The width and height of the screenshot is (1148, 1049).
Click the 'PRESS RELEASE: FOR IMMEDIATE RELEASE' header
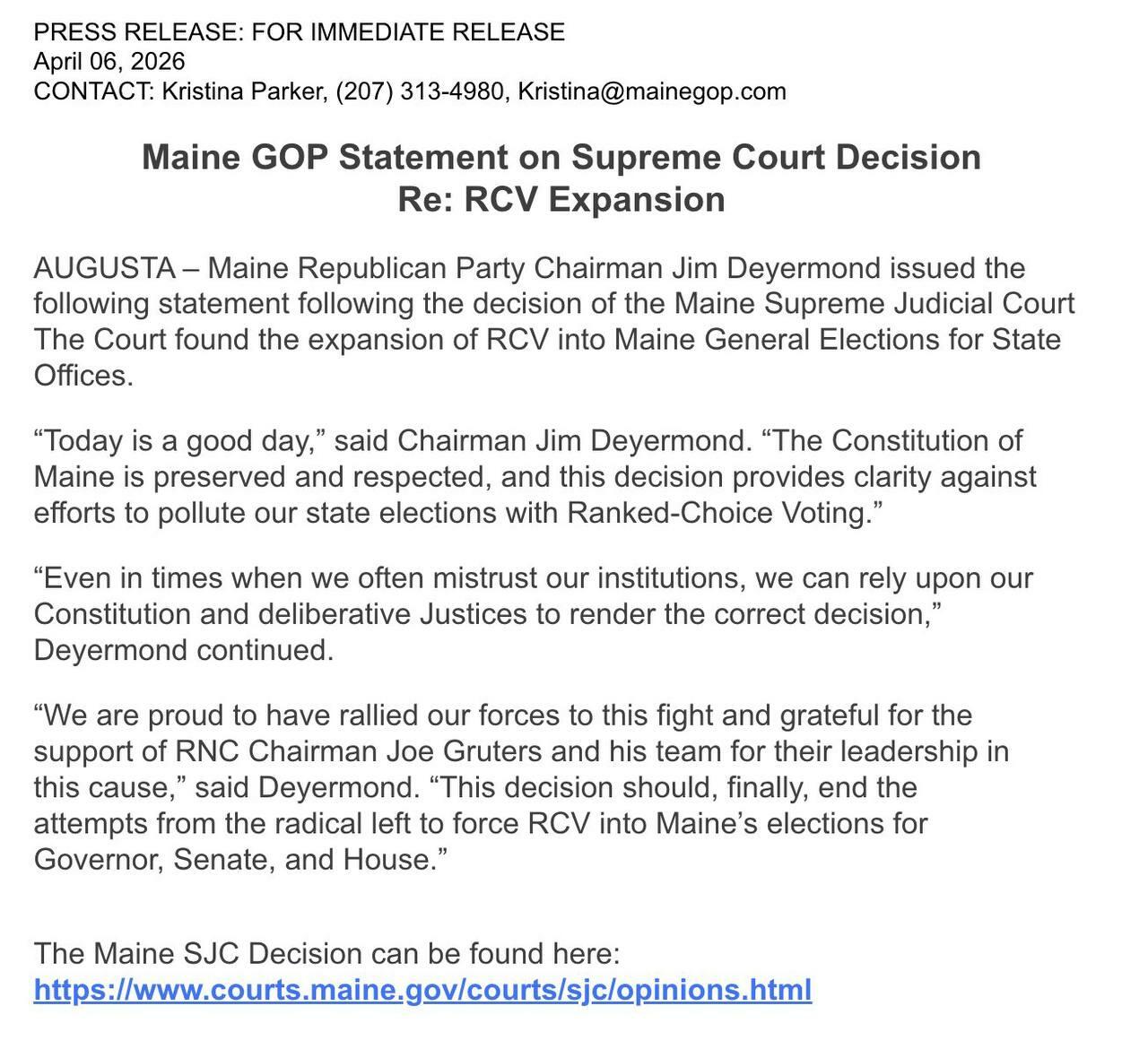pyautogui.click(x=299, y=32)
